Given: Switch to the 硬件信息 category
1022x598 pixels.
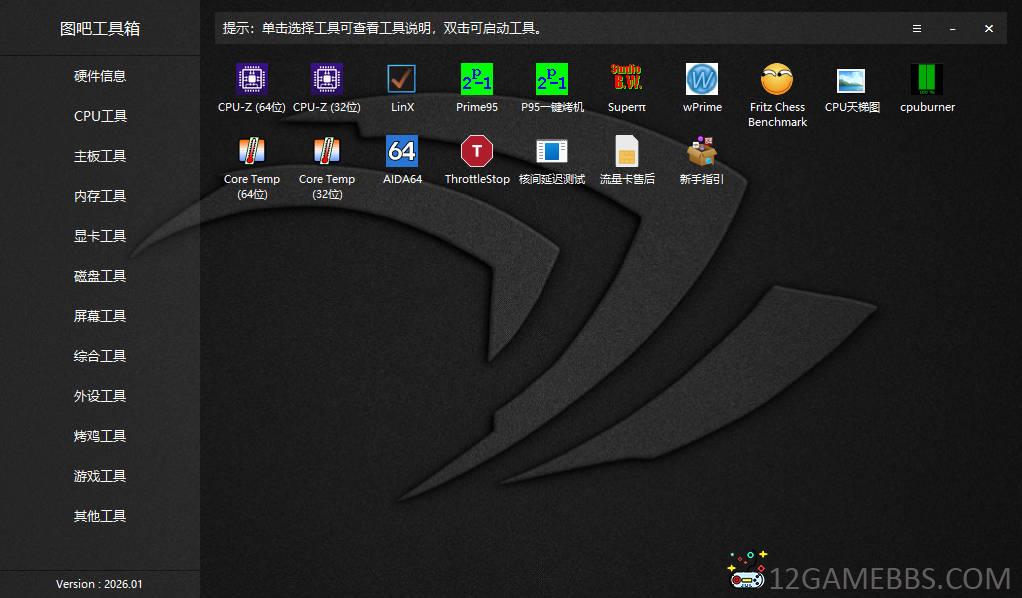Looking at the screenshot, I should coord(99,76).
